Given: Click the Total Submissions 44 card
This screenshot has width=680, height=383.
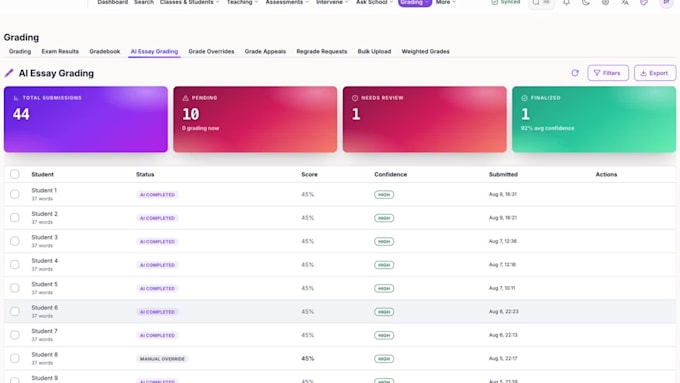Looking at the screenshot, I should 86,119.
